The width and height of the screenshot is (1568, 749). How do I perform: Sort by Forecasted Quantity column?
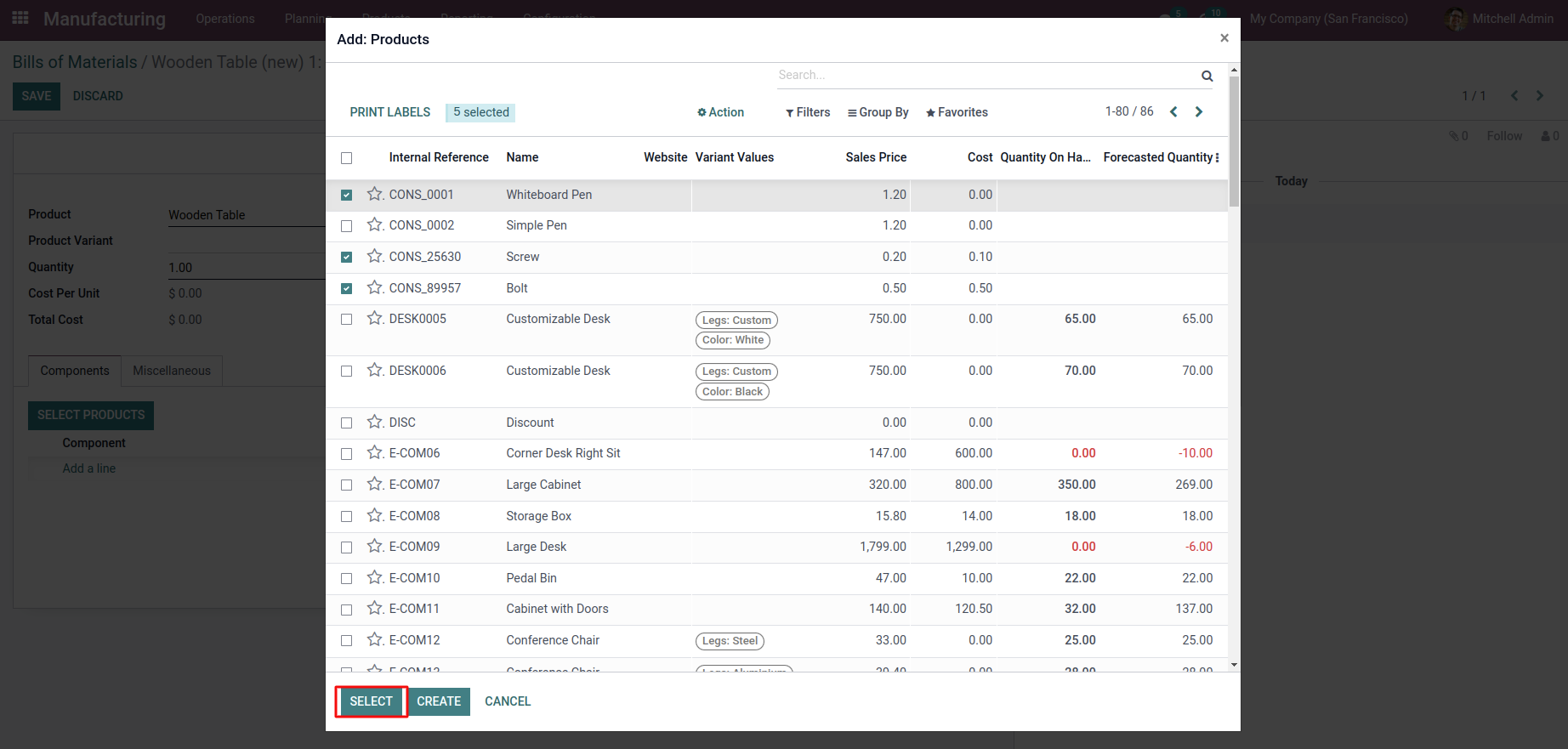(1158, 157)
